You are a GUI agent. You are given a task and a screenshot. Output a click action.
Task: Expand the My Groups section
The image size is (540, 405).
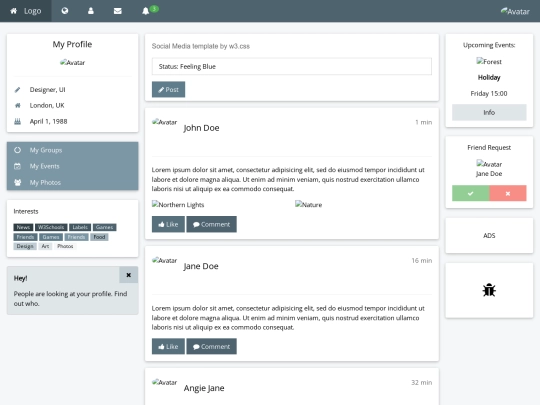pos(72,150)
